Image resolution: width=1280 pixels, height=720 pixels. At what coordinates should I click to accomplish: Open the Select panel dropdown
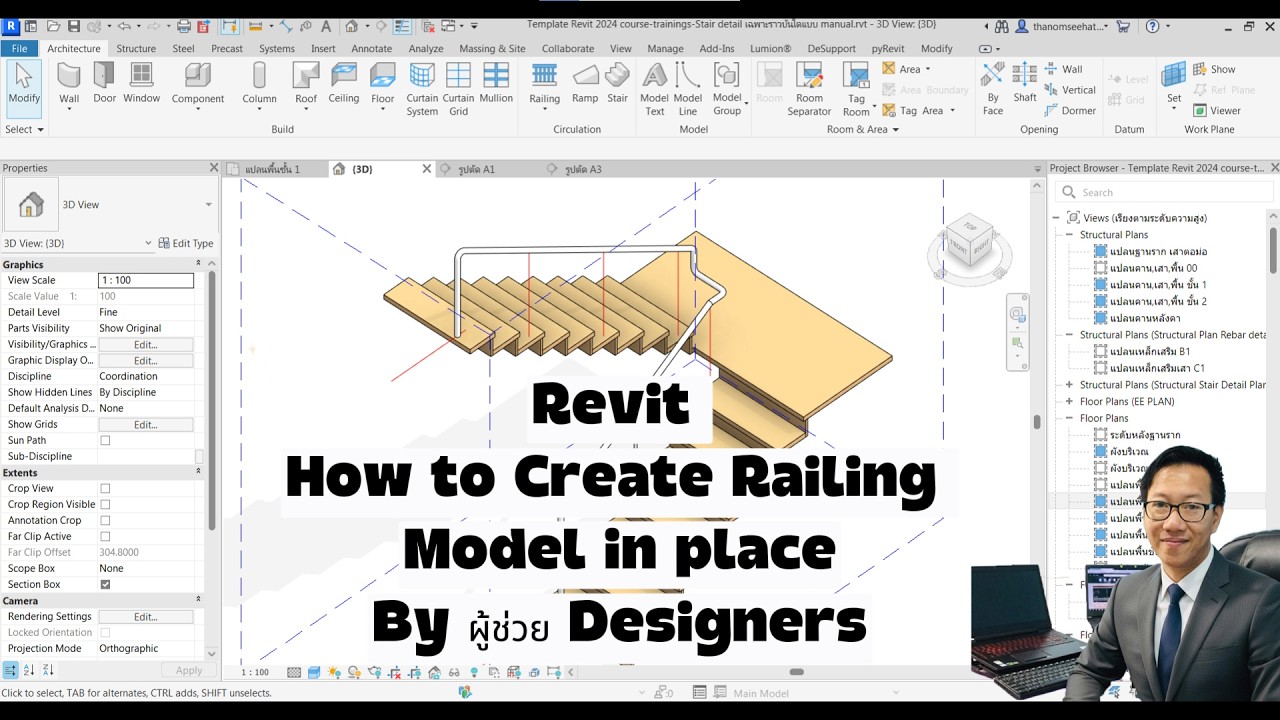point(24,129)
